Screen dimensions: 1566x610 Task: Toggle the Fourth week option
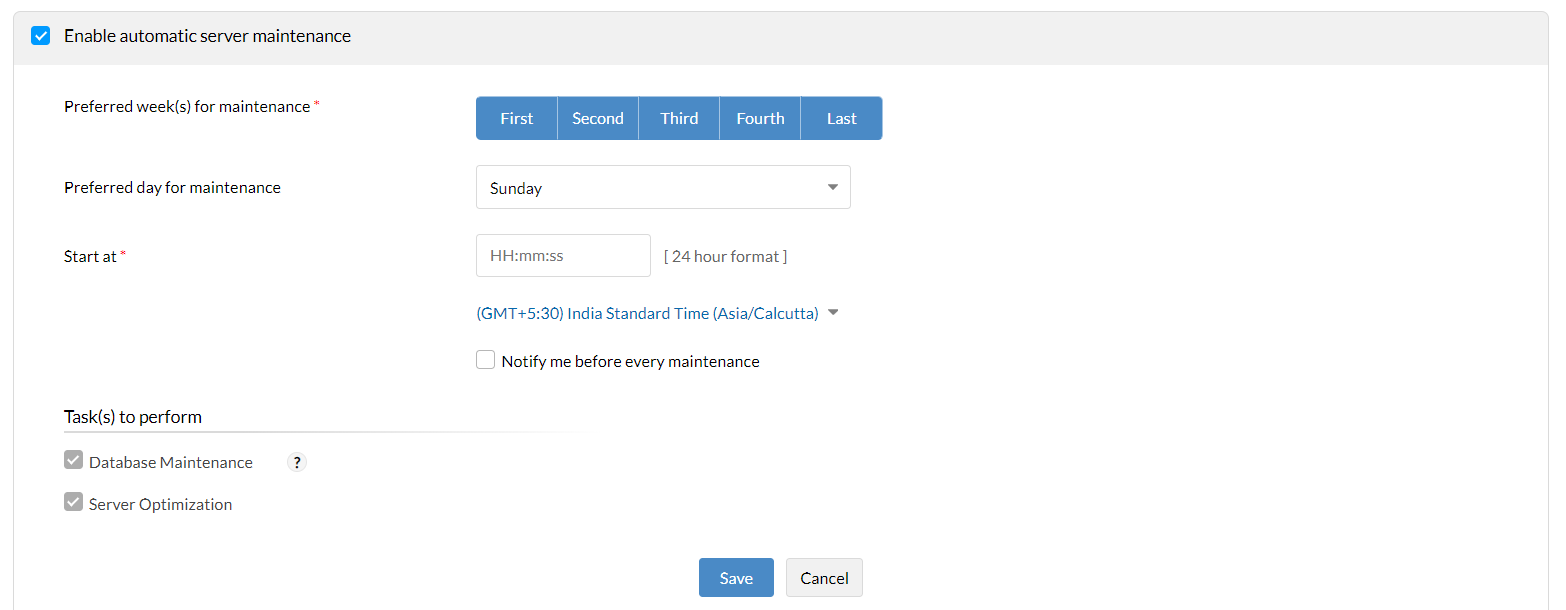click(760, 118)
